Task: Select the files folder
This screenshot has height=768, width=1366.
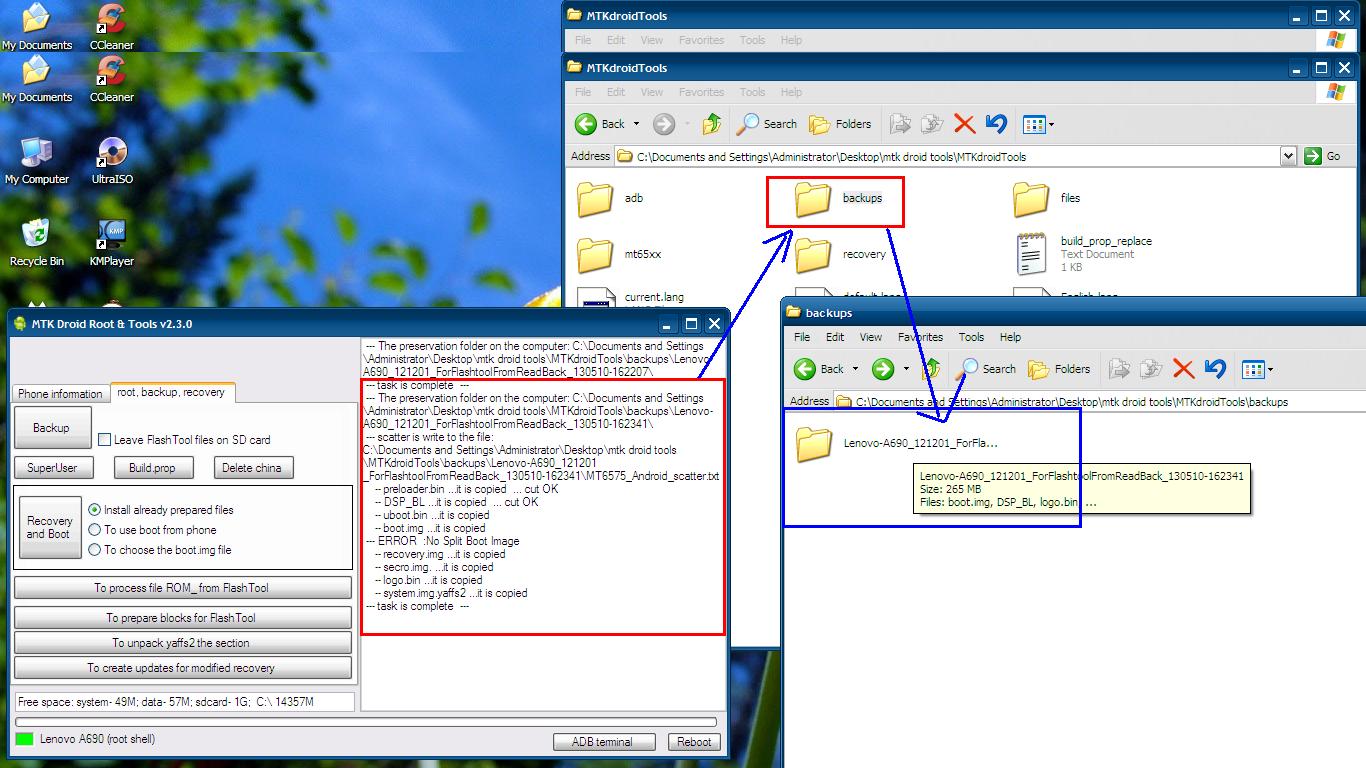Action: pyautogui.click(x=1047, y=199)
